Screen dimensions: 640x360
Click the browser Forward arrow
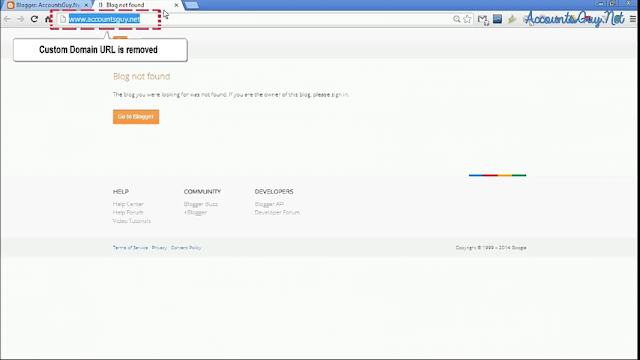tap(20, 19)
